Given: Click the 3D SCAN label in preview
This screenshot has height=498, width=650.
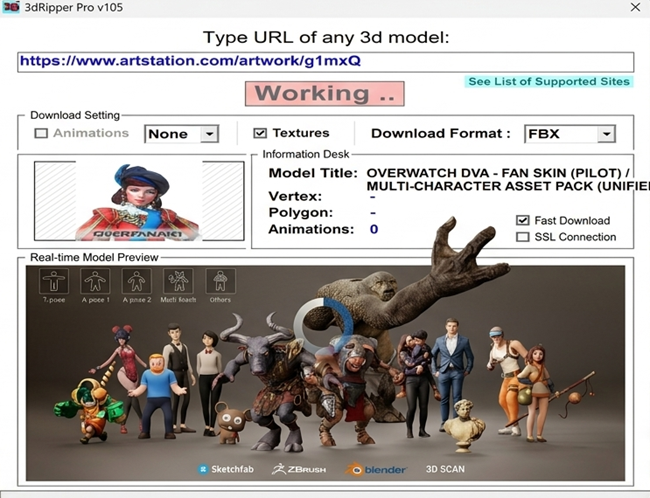Looking at the screenshot, I should click(445, 468).
